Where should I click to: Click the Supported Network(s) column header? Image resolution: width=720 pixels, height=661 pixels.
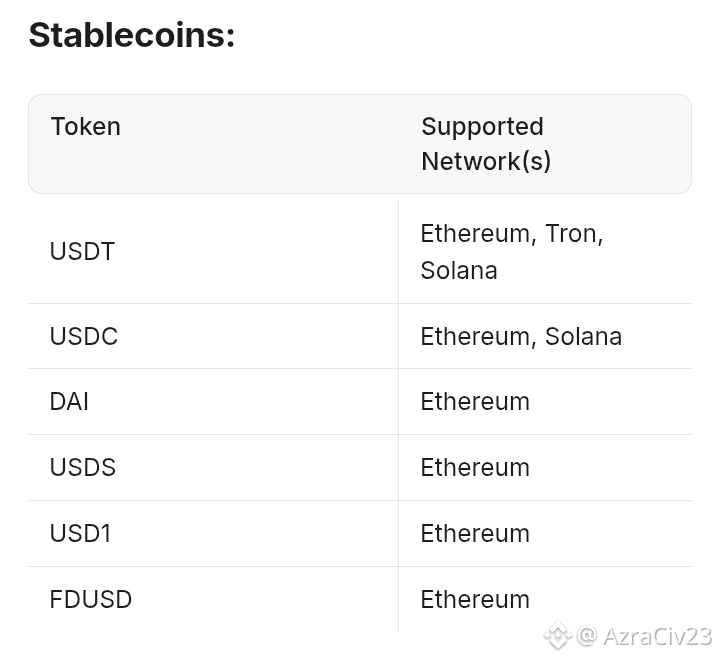(x=486, y=143)
